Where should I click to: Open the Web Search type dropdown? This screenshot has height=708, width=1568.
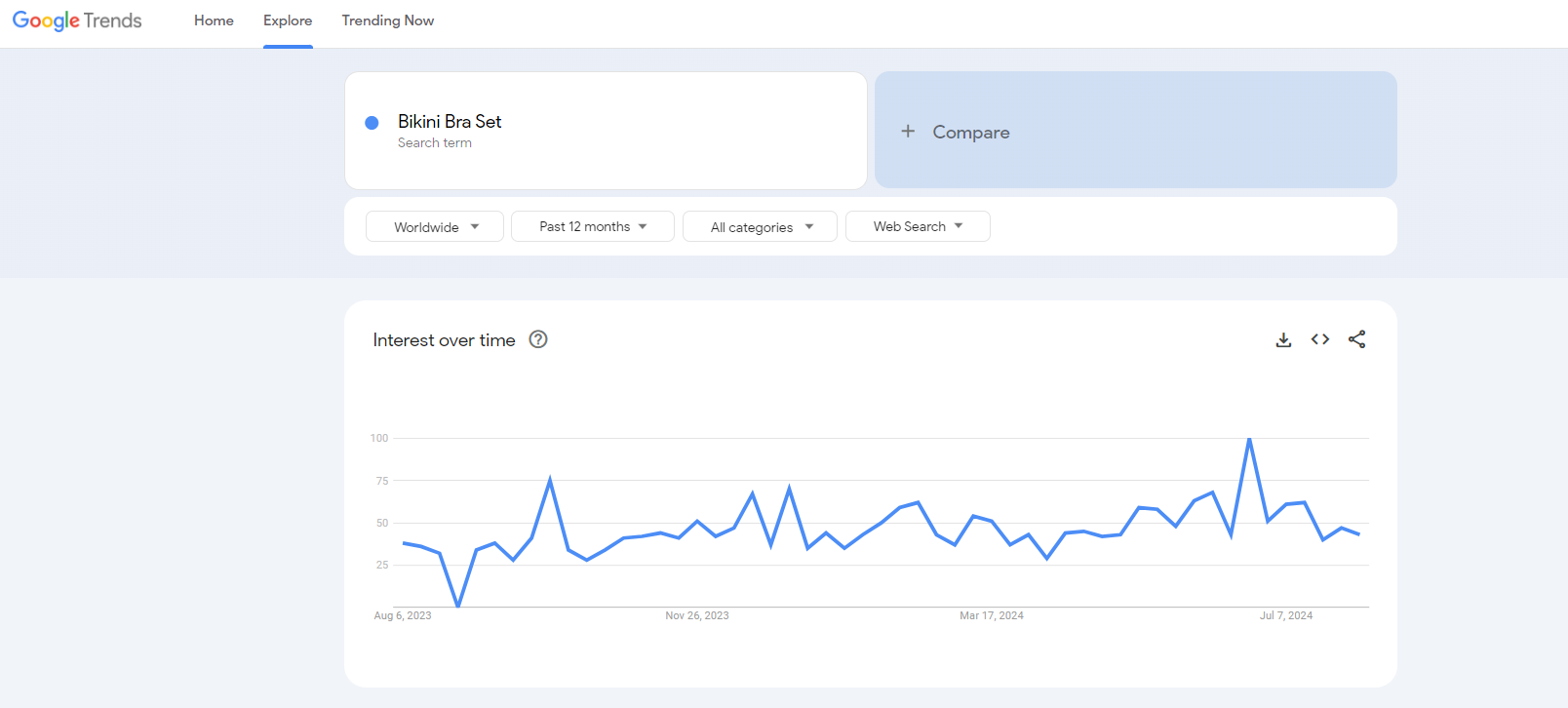[918, 226]
